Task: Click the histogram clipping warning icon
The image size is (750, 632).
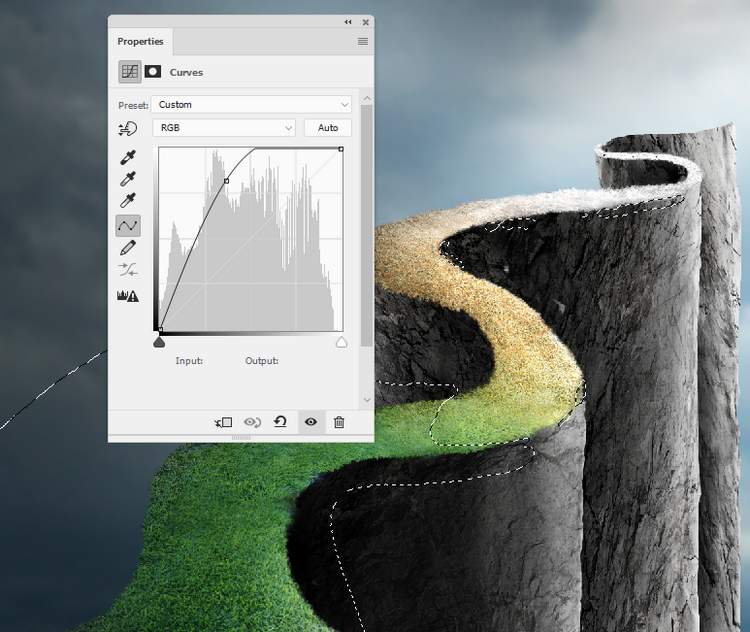Action: [x=128, y=296]
